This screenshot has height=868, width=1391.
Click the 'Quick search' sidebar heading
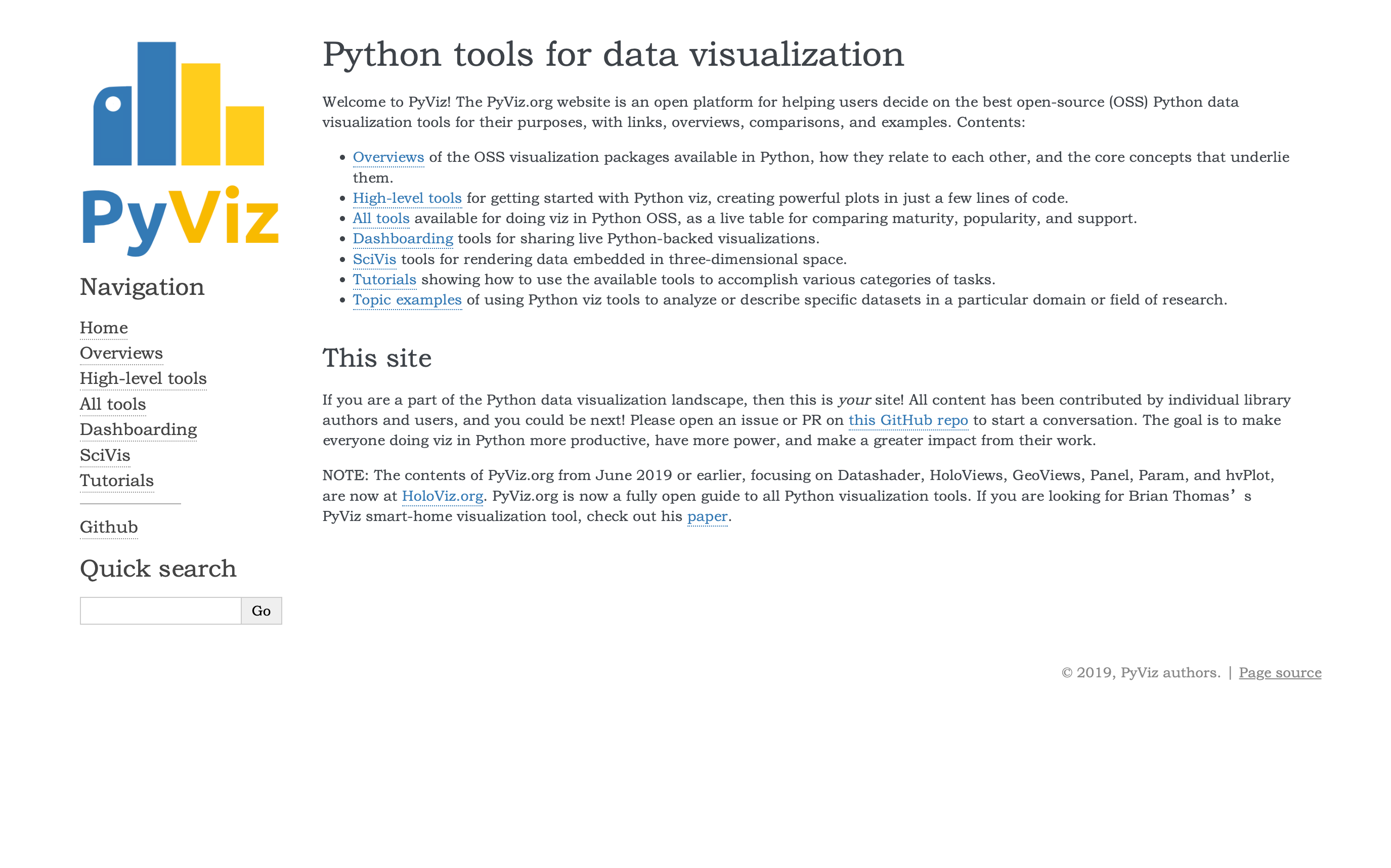pyautogui.click(x=158, y=569)
